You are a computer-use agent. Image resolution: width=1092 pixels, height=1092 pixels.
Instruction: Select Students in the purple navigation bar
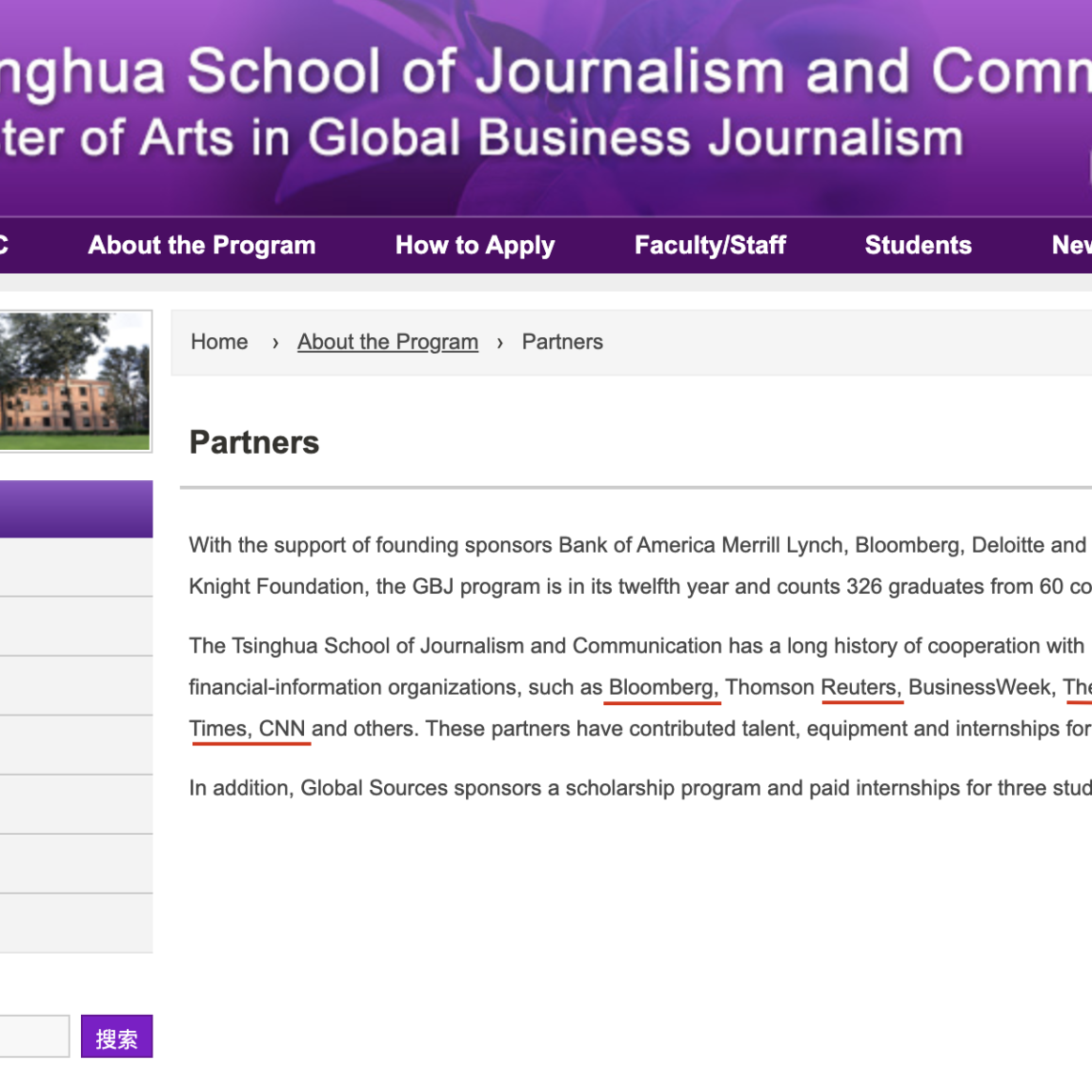(918, 246)
